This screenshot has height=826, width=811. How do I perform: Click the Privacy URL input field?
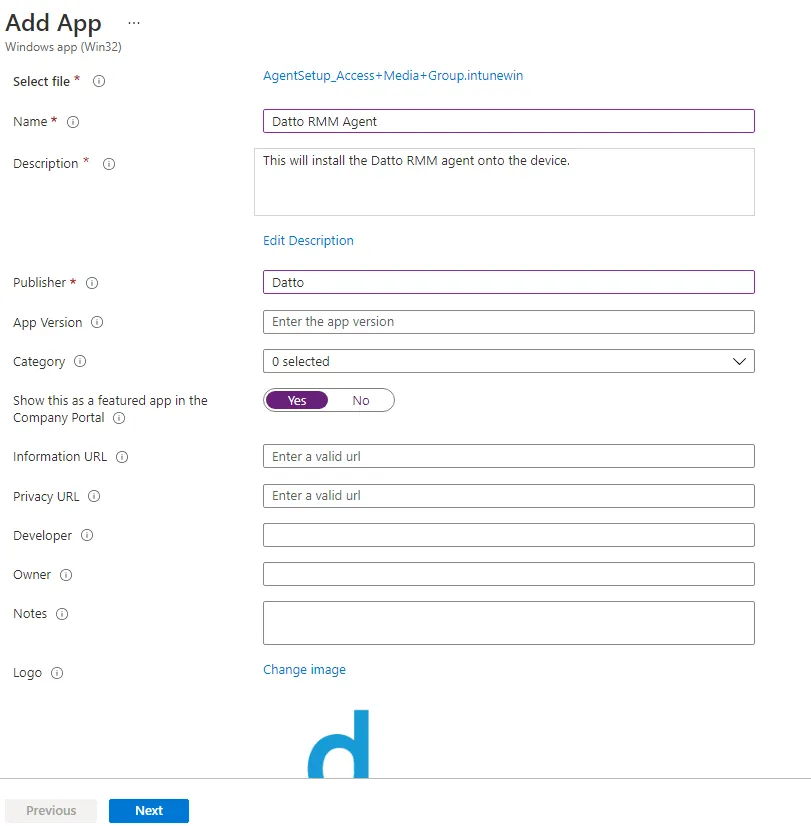509,496
